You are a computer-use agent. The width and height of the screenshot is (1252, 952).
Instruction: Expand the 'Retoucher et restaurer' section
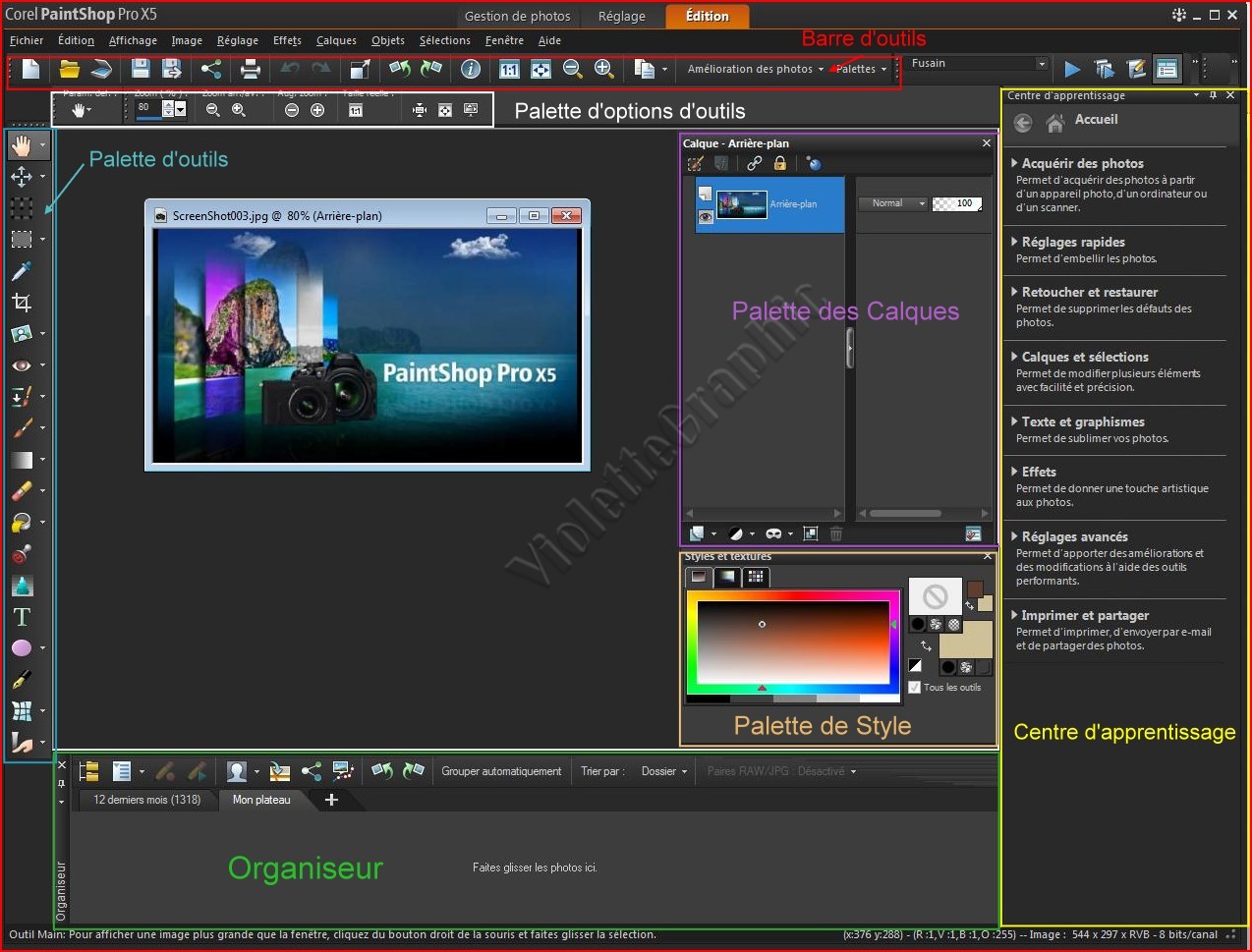pyautogui.click(x=1089, y=292)
